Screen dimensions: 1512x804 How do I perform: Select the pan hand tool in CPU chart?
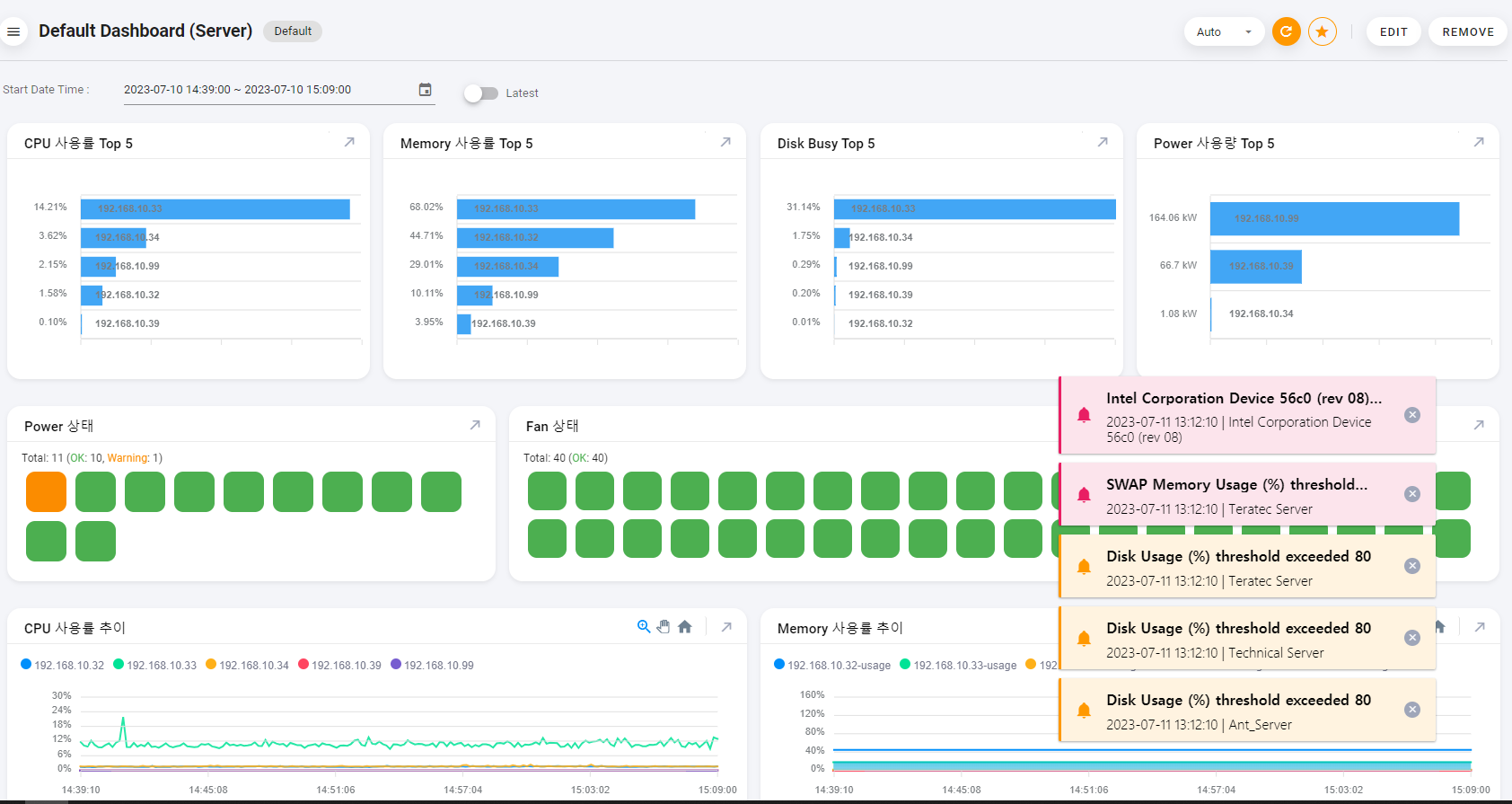click(x=664, y=627)
